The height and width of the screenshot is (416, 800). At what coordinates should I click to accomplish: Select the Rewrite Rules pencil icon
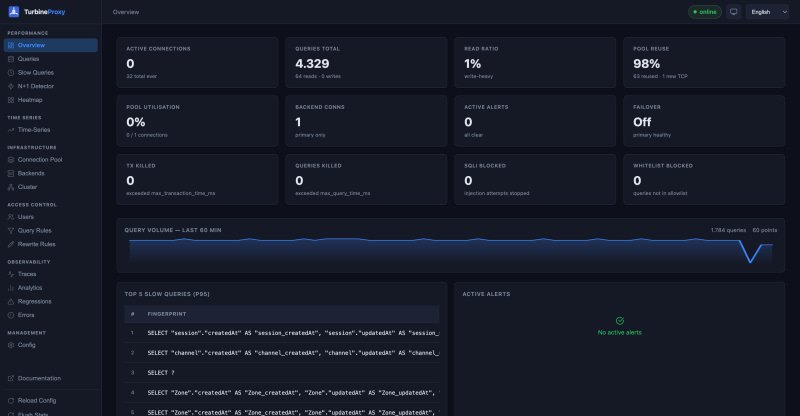point(11,244)
